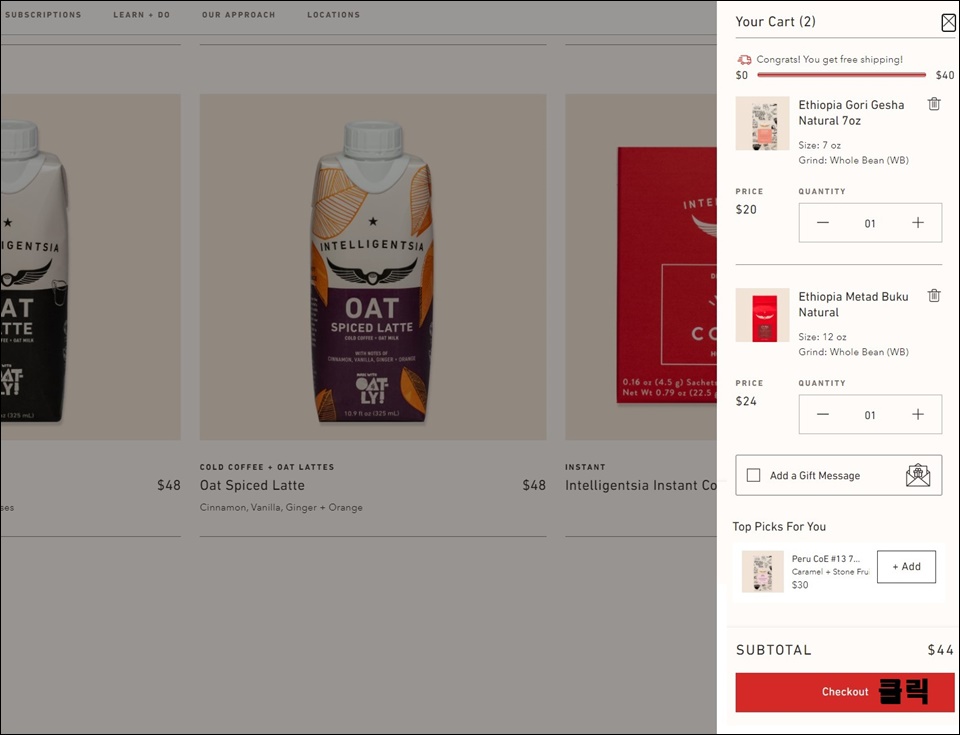Click the Oat Spiced Latte $48 price
The image size is (960, 735).
tap(534, 485)
